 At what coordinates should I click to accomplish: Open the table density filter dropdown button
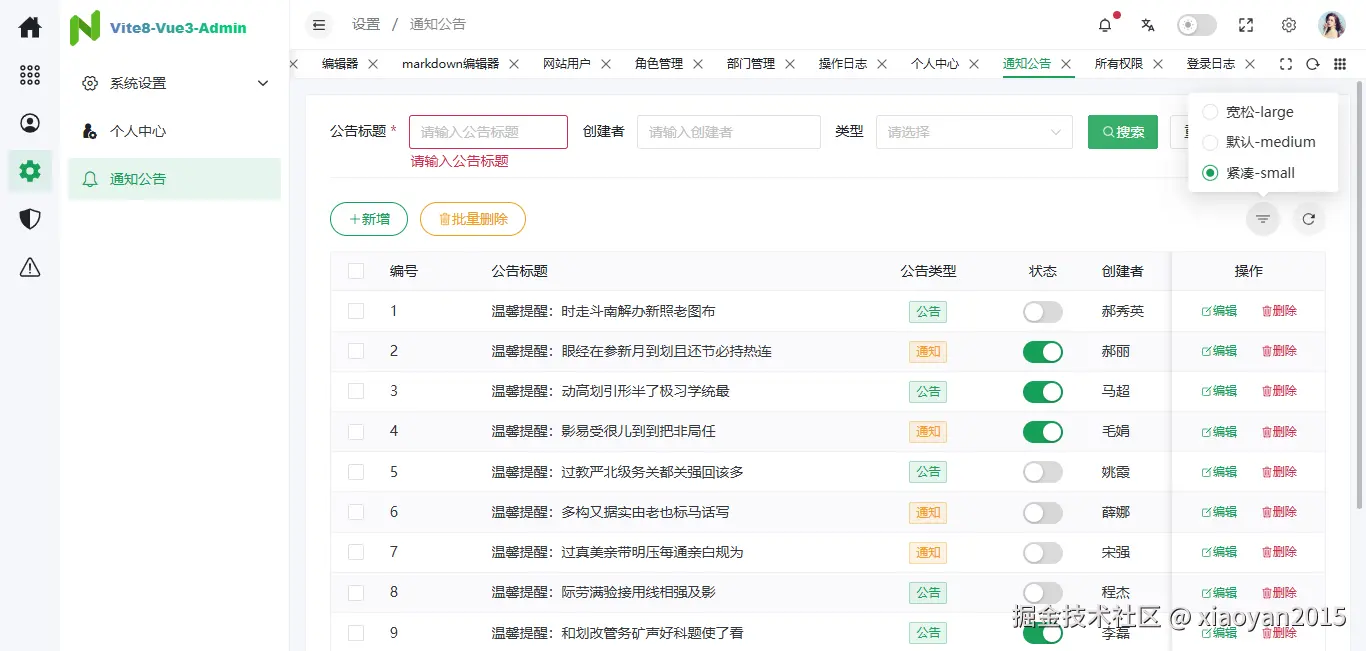coord(1263,219)
